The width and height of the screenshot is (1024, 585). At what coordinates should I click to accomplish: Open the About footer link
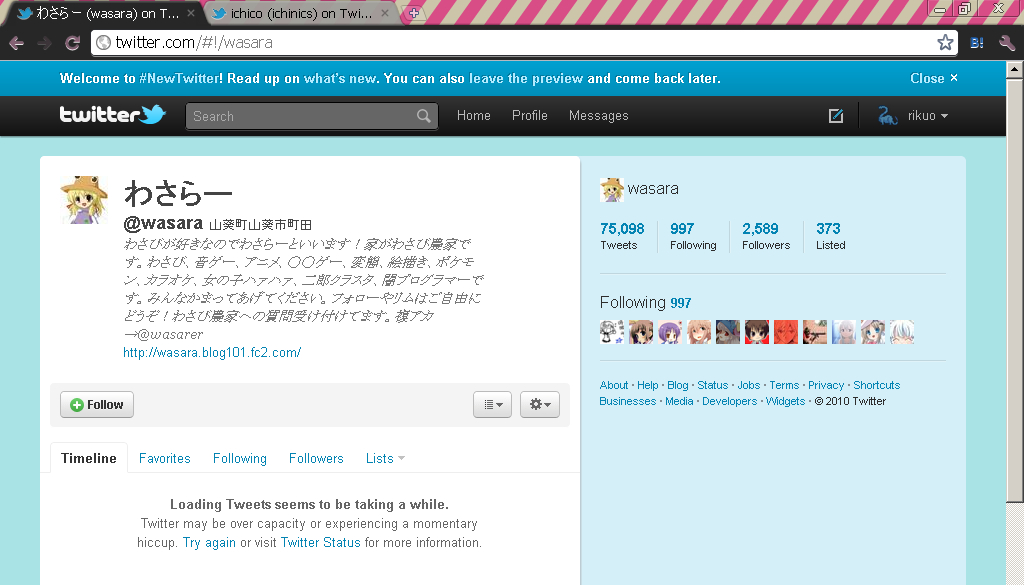pyautogui.click(x=614, y=385)
